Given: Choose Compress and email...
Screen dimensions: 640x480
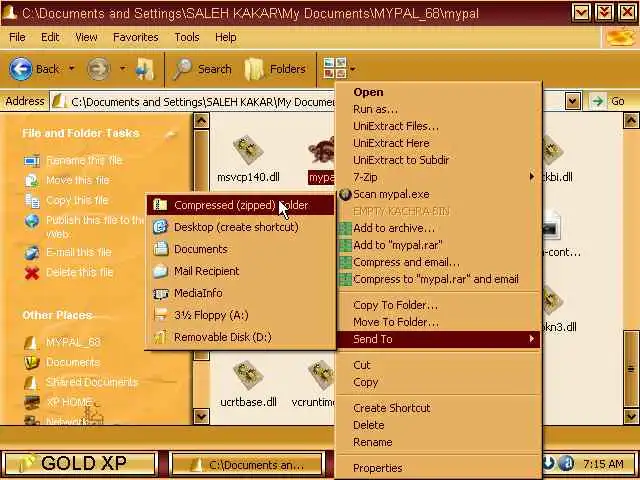Looking at the screenshot, I should tap(438, 262).
